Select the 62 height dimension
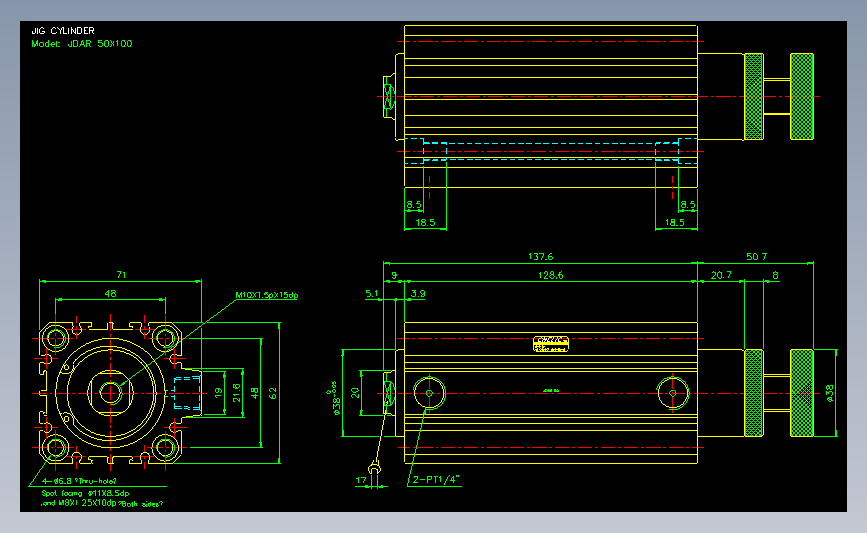Viewport: 867px width, 533px height. [273, 393]
